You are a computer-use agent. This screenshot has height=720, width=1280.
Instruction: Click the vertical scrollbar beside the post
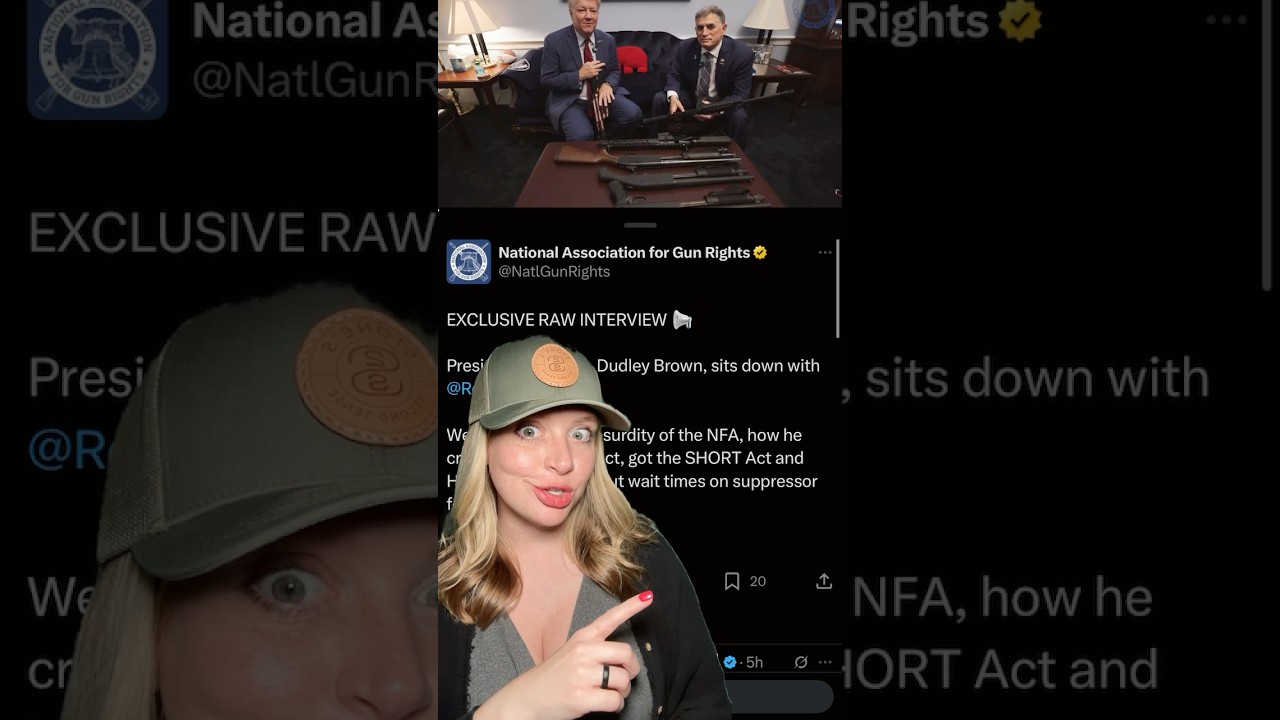[837, 288]
